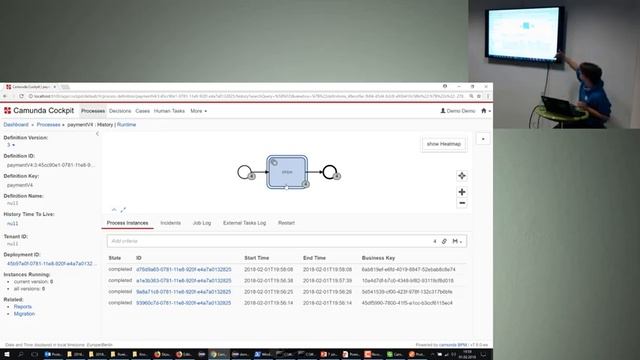Open the Migration related link
This screenshot has width=640, height=360.
pos(24,314)
